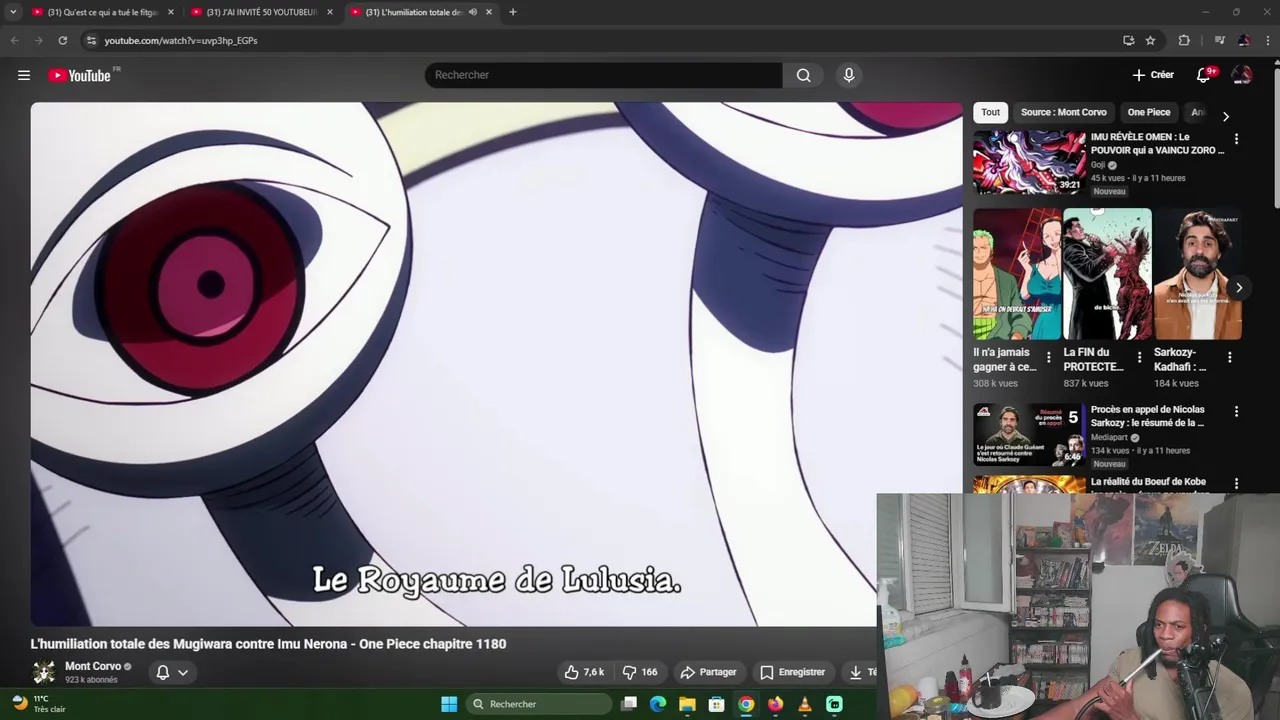Open "Procès en appel de Nicolas Sarkozy" title
Screen dimensions: 1280x720
tap(1148, 416)
